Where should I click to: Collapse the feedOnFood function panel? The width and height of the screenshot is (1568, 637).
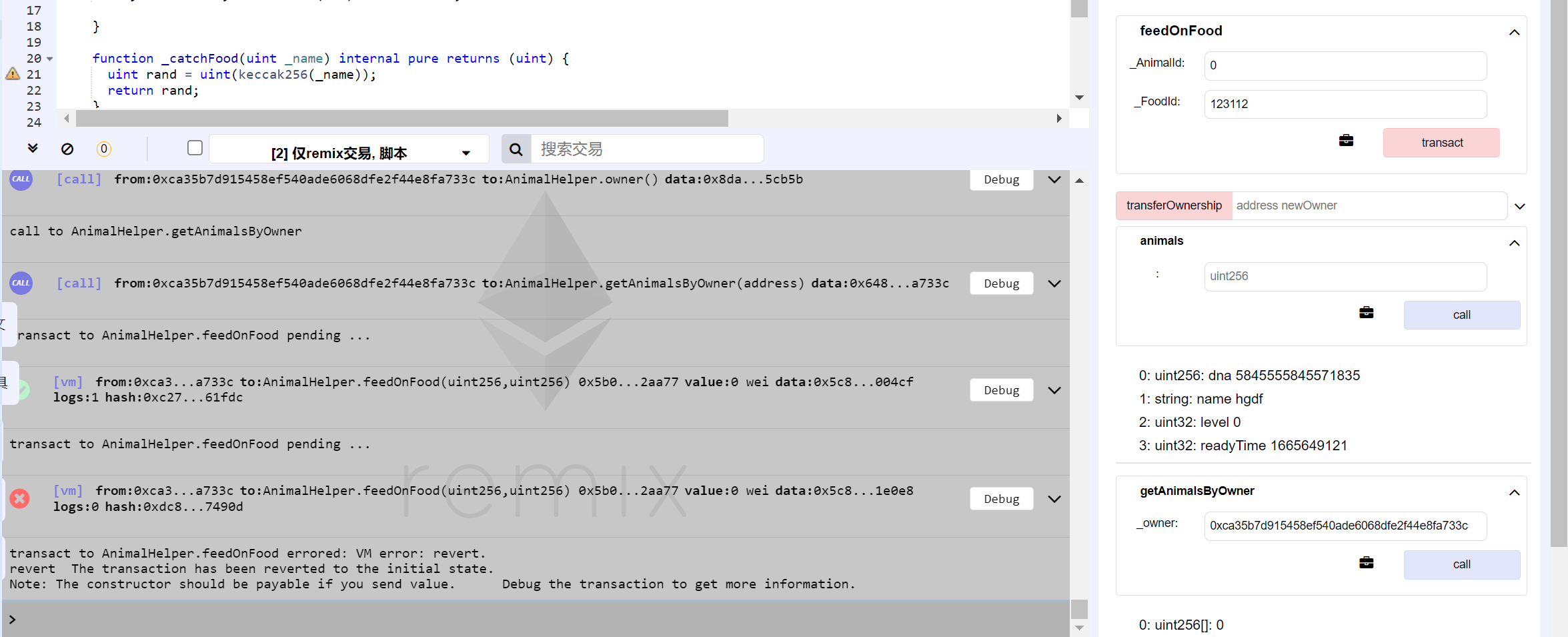tap(1514, 32)
